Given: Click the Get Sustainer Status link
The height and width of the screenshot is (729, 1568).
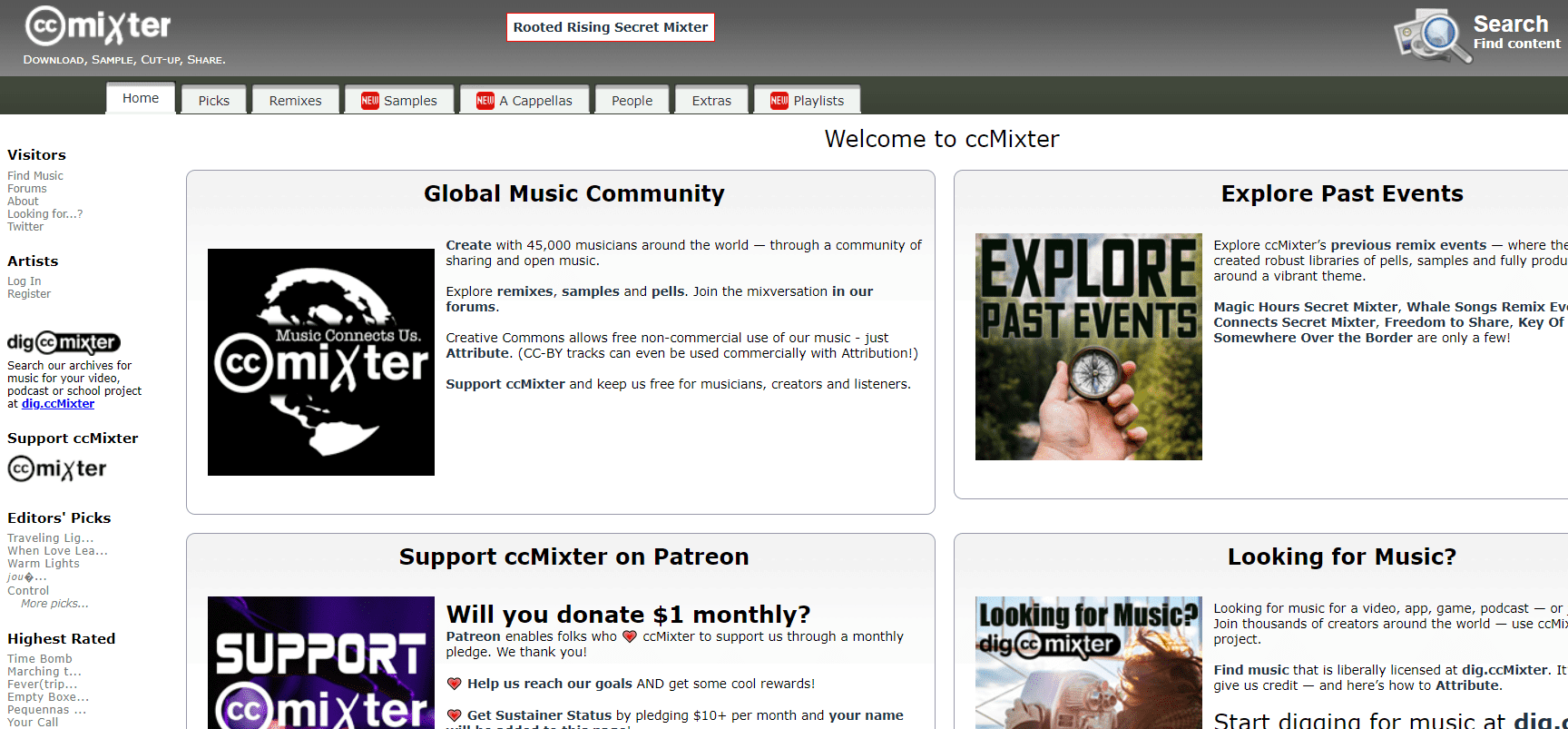Looking at the screenshot, I should pyautogui.click(x=540, y=715).
